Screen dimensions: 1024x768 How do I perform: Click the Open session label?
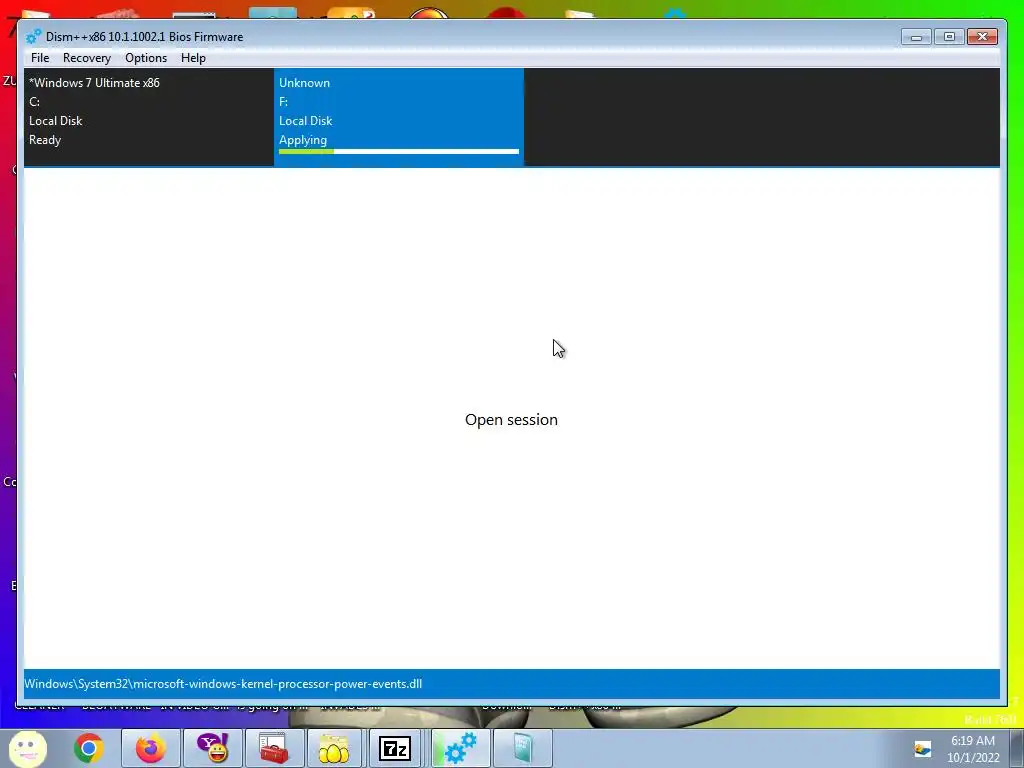511,420
